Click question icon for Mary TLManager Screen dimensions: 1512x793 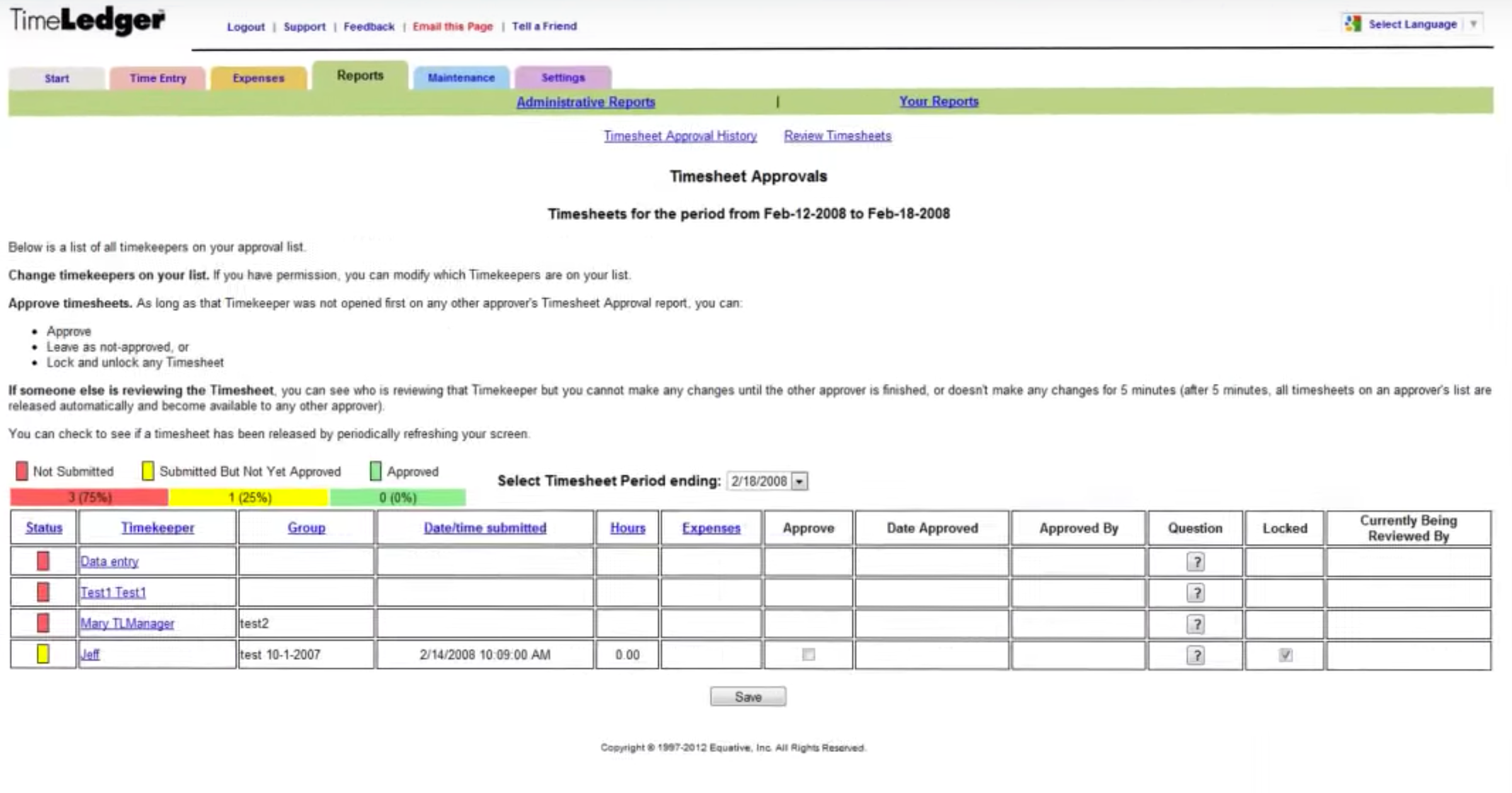1195,624
